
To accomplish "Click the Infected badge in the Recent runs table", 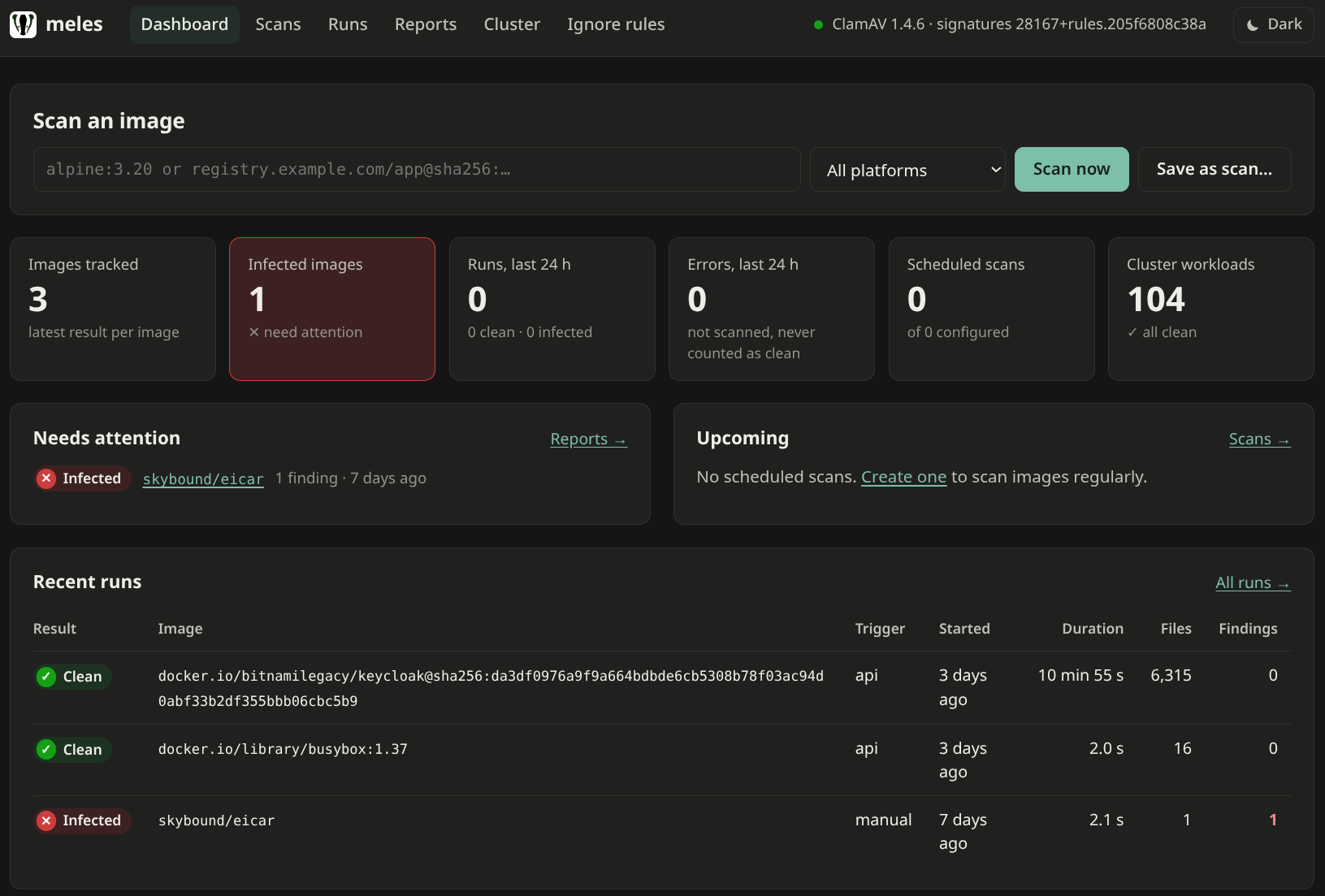I will (82, 820).
